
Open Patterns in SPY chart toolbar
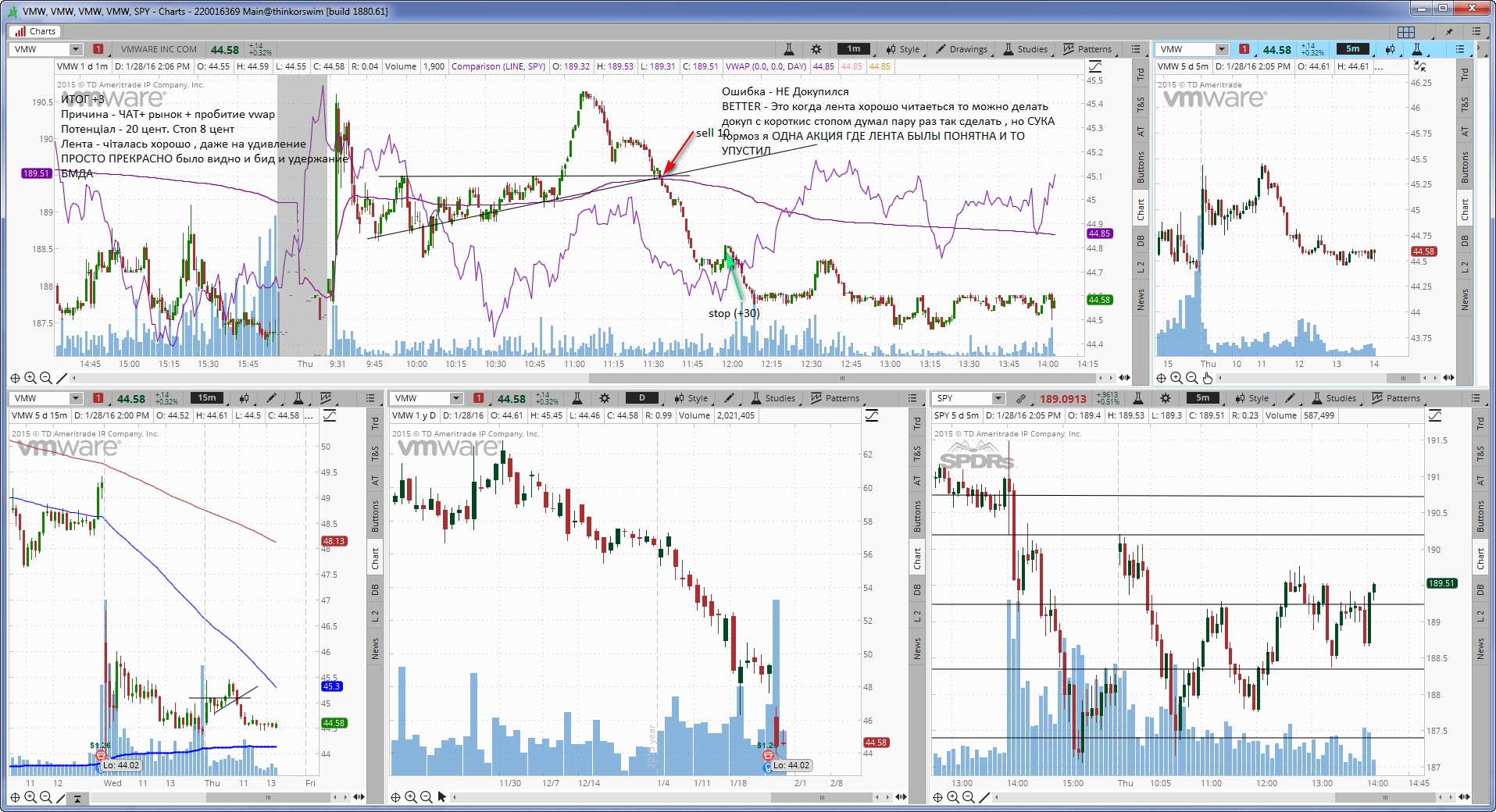click(1396, 398)
